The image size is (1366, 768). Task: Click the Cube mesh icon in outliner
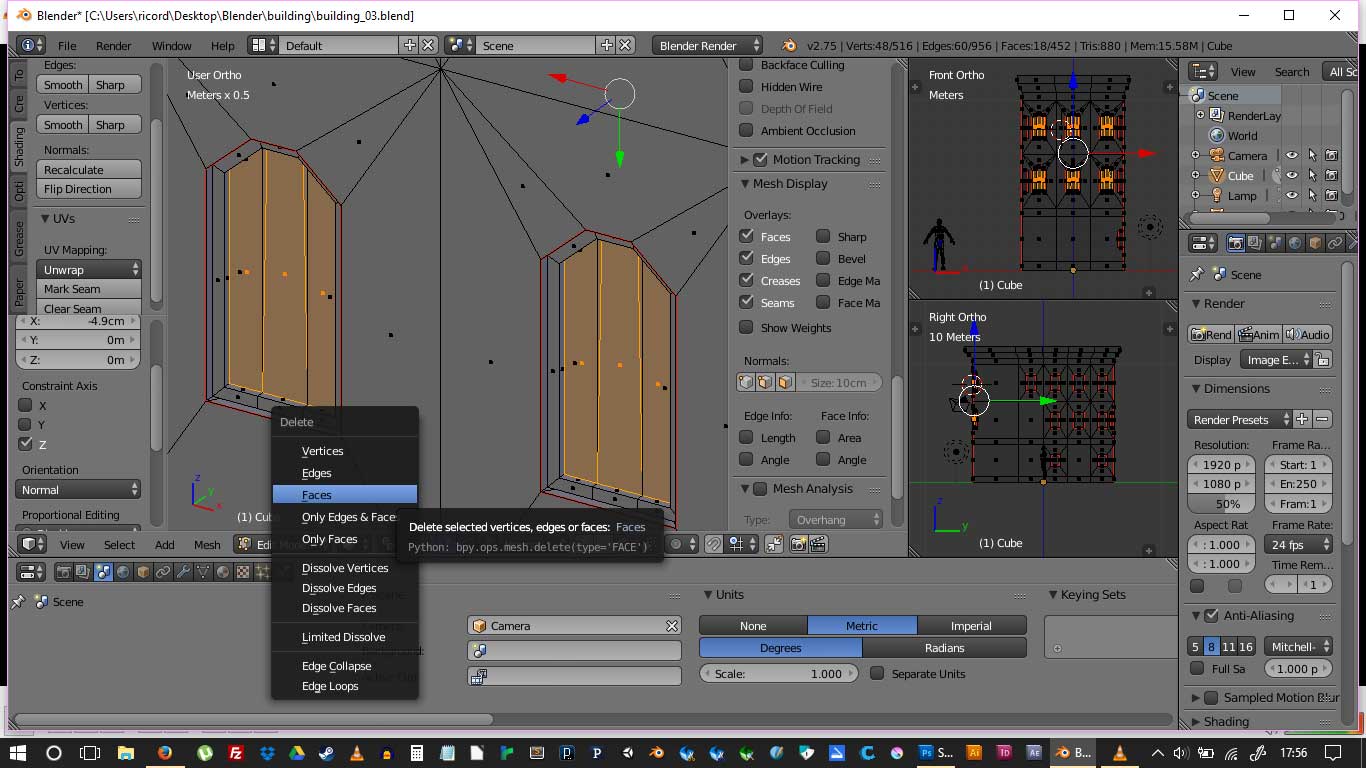pos(1216,176)
